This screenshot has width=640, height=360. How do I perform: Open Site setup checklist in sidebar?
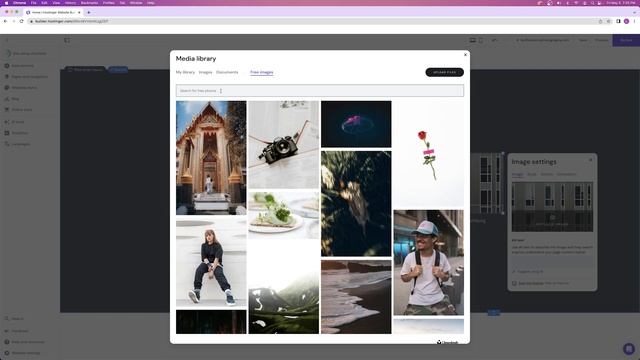(x=25, y=53)
